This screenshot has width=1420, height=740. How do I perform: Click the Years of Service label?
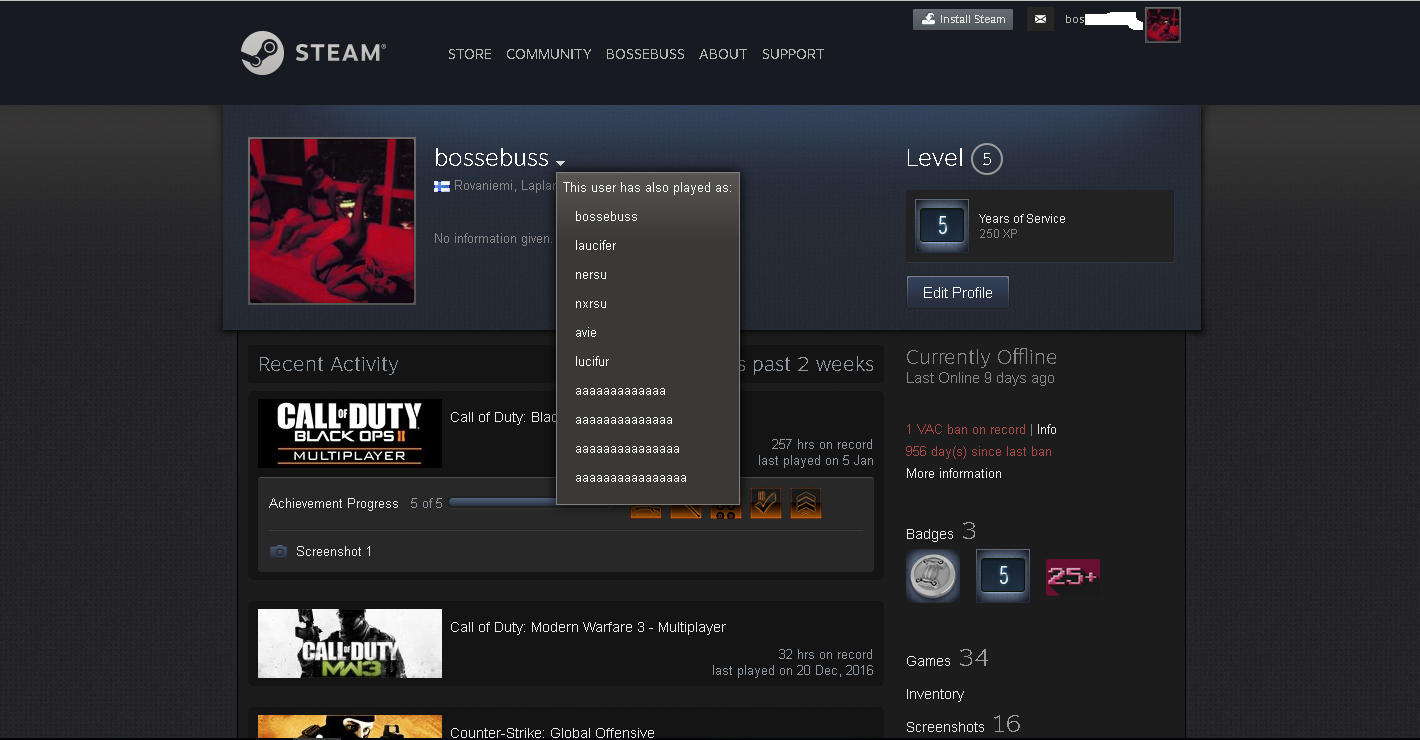click(x=1022, y=219)
